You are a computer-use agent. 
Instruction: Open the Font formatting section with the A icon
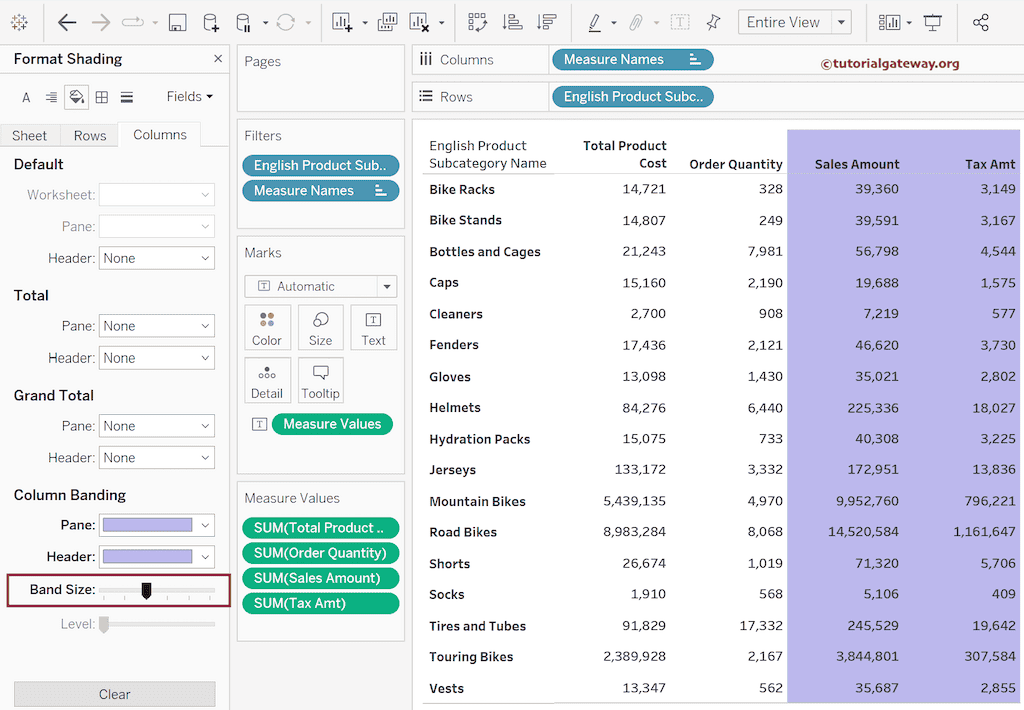(24, 96)
